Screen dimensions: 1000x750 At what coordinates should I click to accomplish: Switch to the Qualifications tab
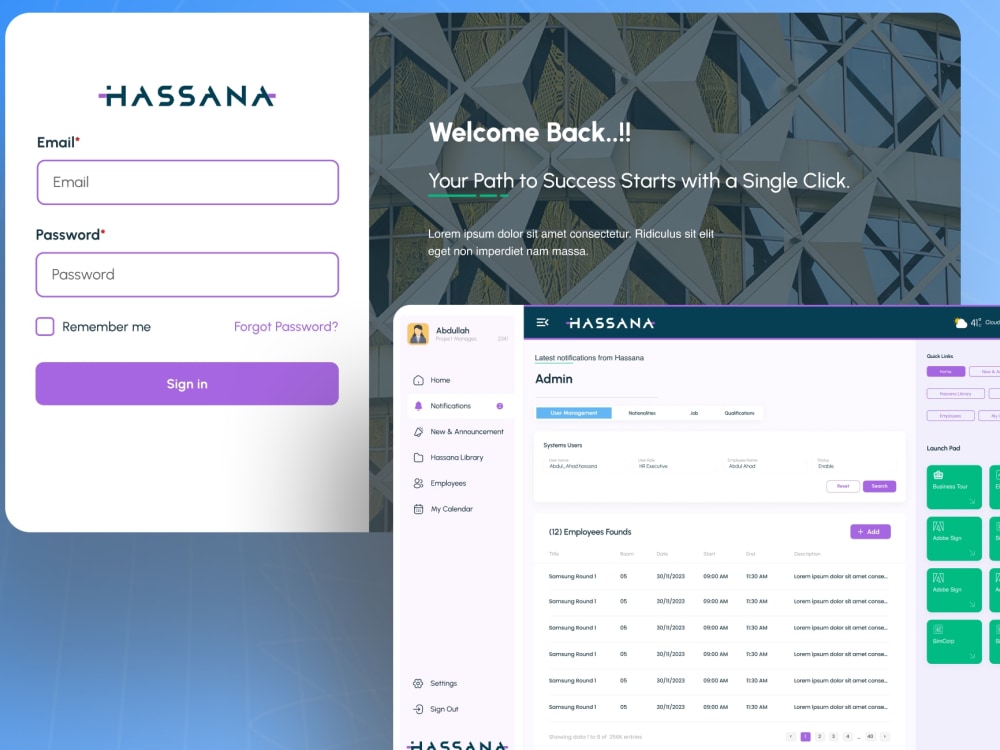740,413
